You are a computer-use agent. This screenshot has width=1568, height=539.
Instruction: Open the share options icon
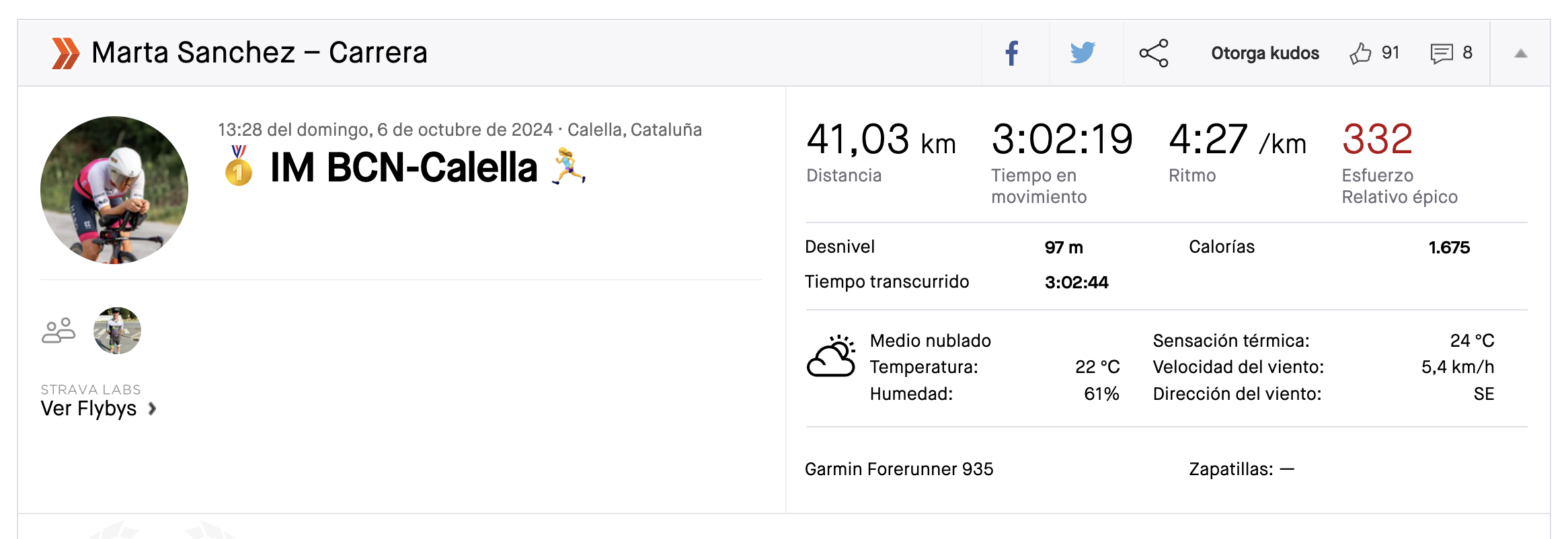click(1154, 53)
